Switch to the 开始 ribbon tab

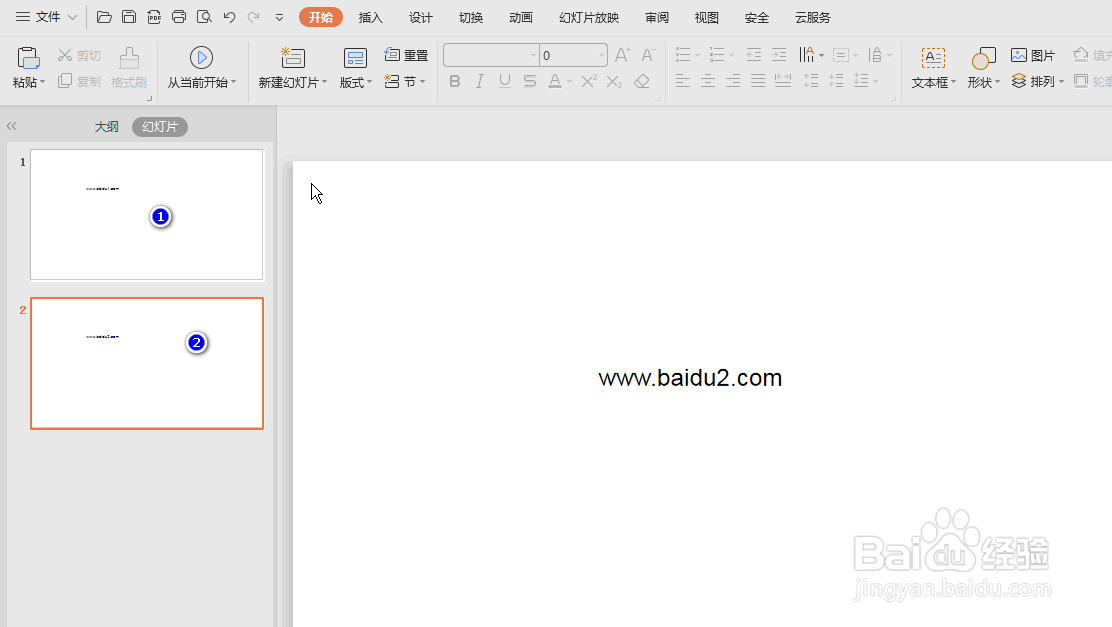[x=321, y=17]
